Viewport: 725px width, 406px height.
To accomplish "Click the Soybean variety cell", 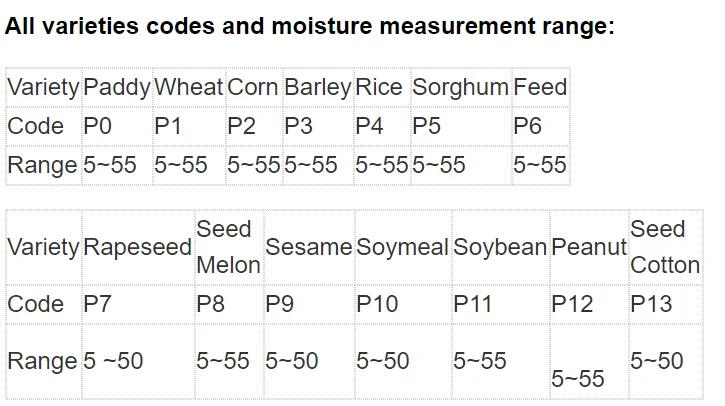I will 500,247.
